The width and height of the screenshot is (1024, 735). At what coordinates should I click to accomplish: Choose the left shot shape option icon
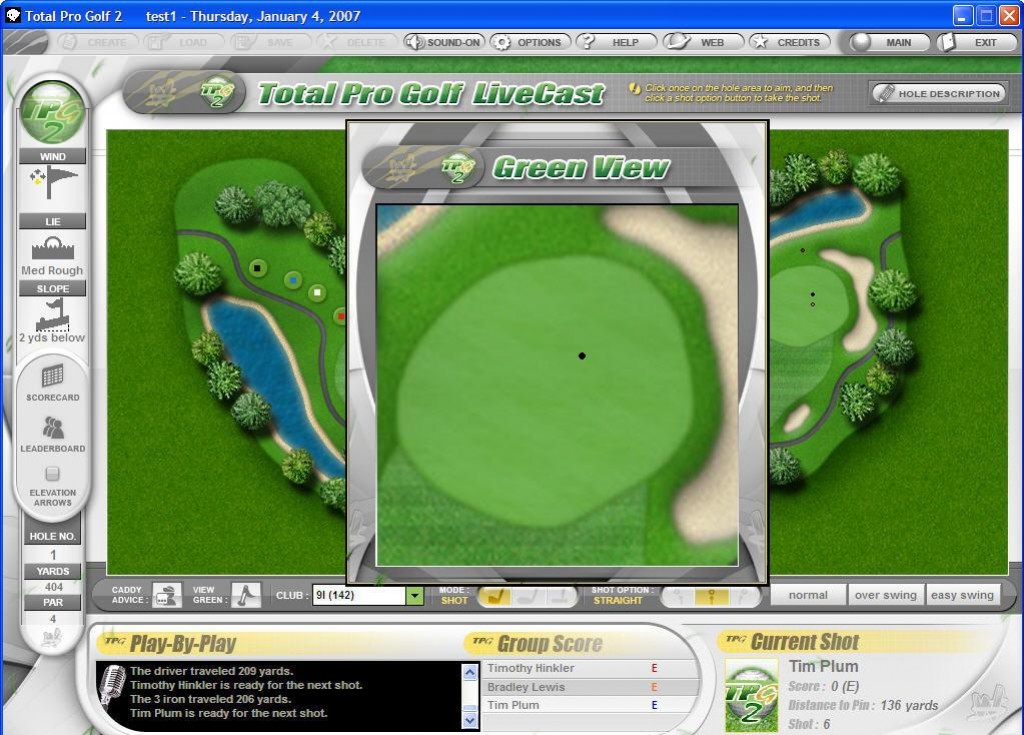coord(679,596)
